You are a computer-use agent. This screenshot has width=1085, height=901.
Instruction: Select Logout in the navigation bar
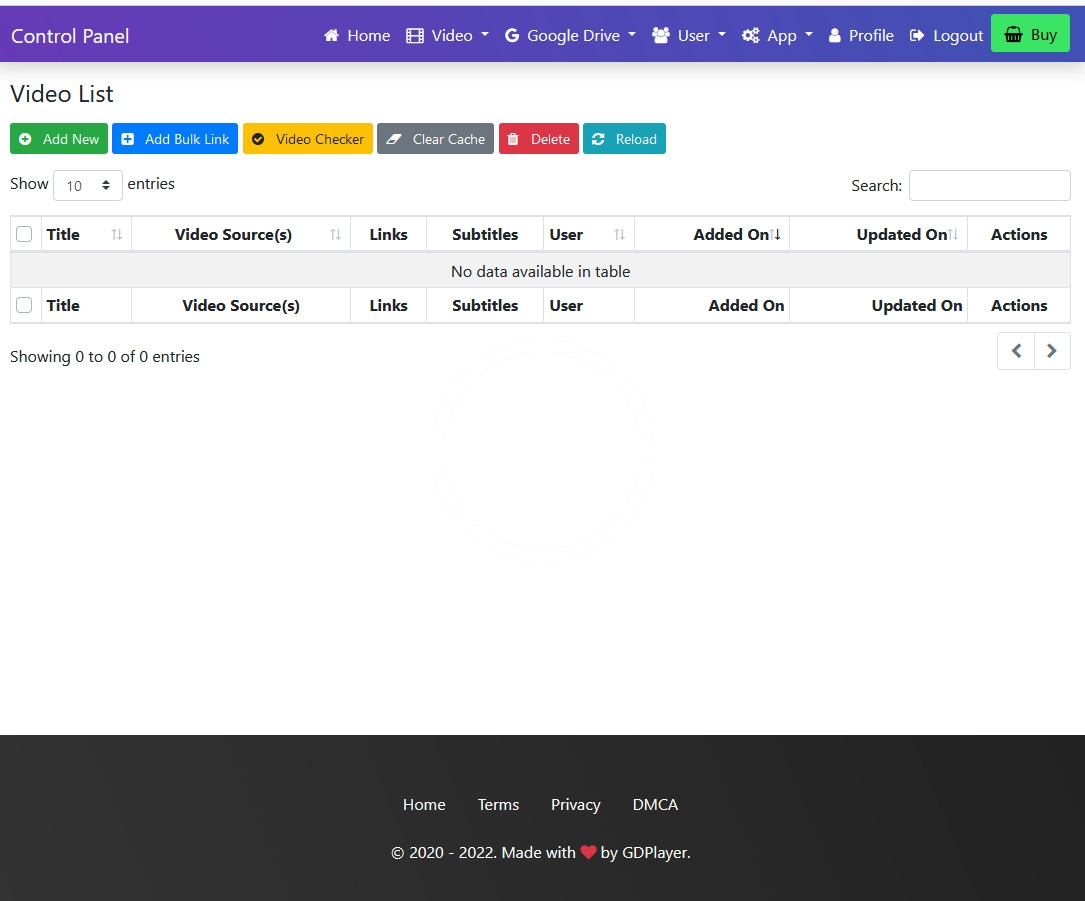(x=947, y=35)
